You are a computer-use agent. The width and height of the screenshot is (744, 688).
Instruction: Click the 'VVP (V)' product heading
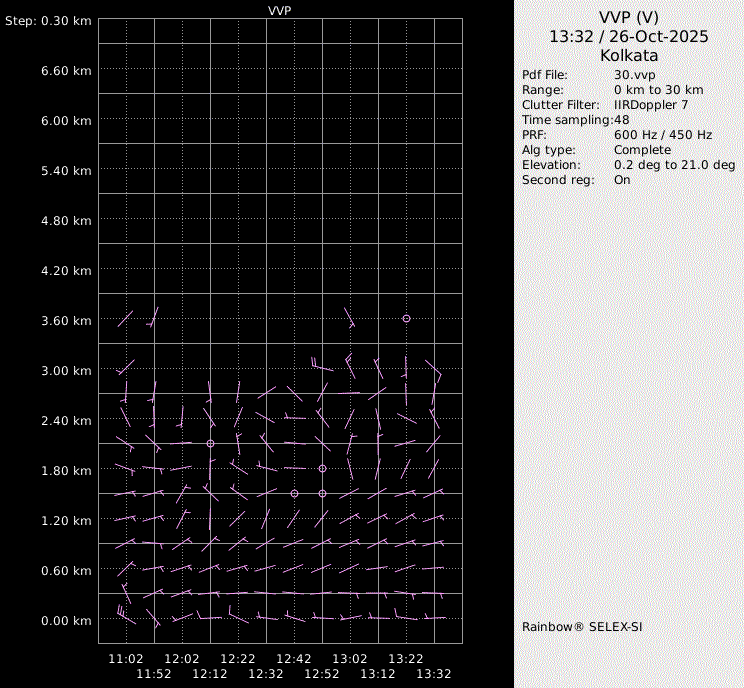coord(628,17)
